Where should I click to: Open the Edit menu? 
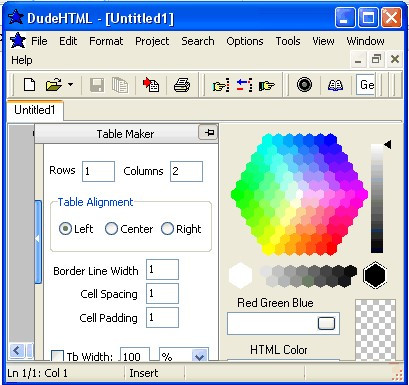click(x=68, y=41)
